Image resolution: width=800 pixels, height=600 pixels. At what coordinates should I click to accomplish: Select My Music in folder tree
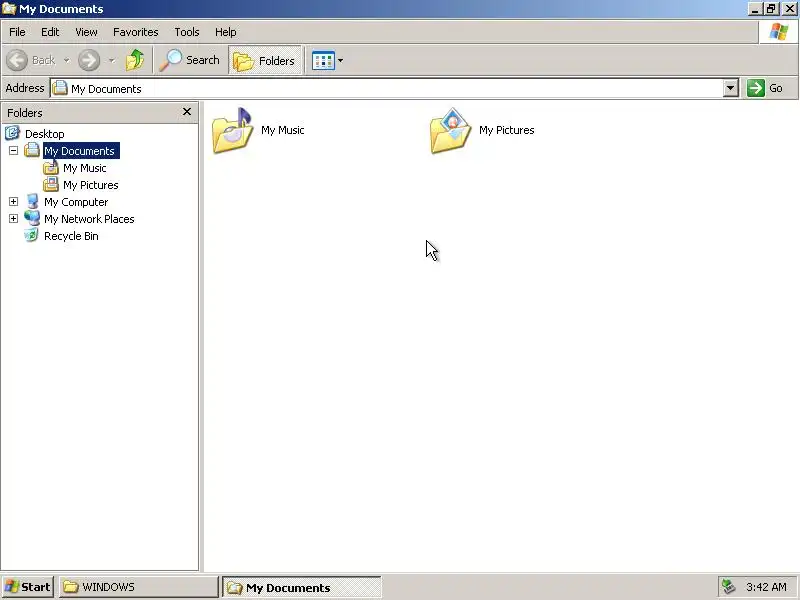pyautogui.click(x=85, y=168)
